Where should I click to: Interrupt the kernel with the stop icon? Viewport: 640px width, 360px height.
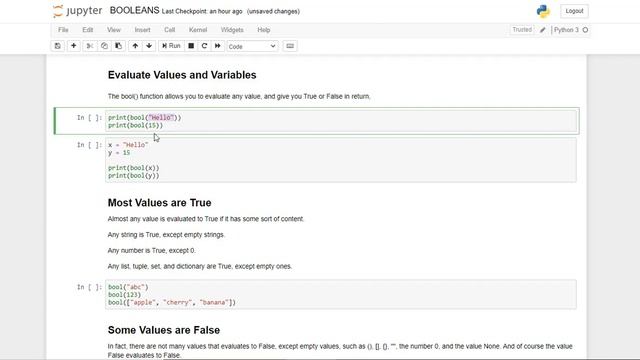(191, 46)
